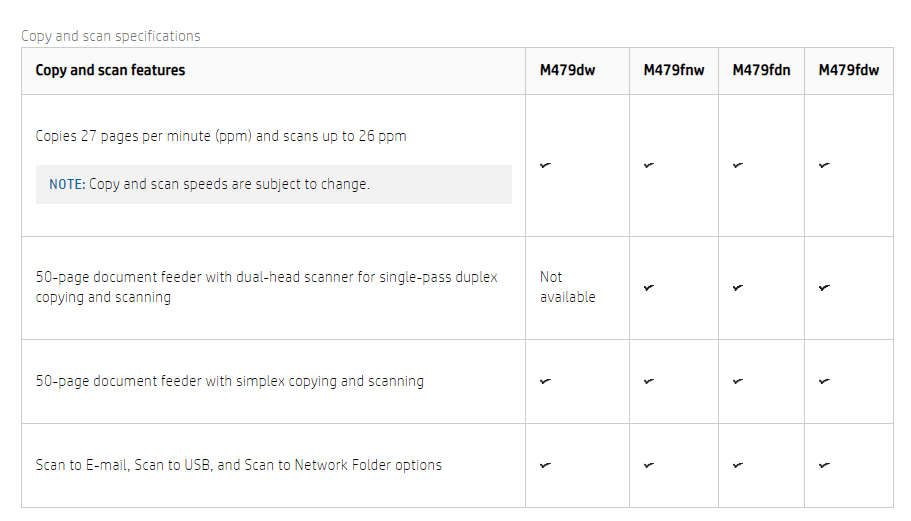
Task: Click the M479dw checkmark in copy speed row
Action: (x=545, y=166)
